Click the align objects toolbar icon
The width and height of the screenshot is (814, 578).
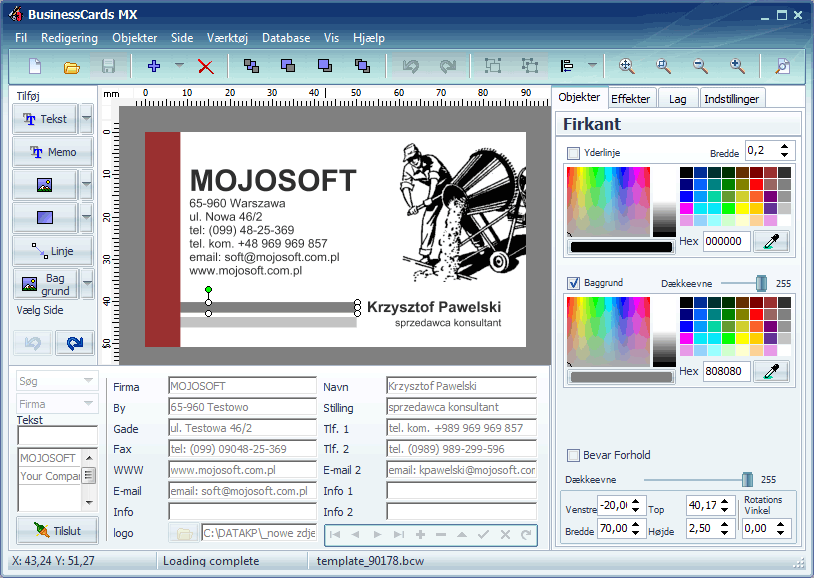click(567, 66)
